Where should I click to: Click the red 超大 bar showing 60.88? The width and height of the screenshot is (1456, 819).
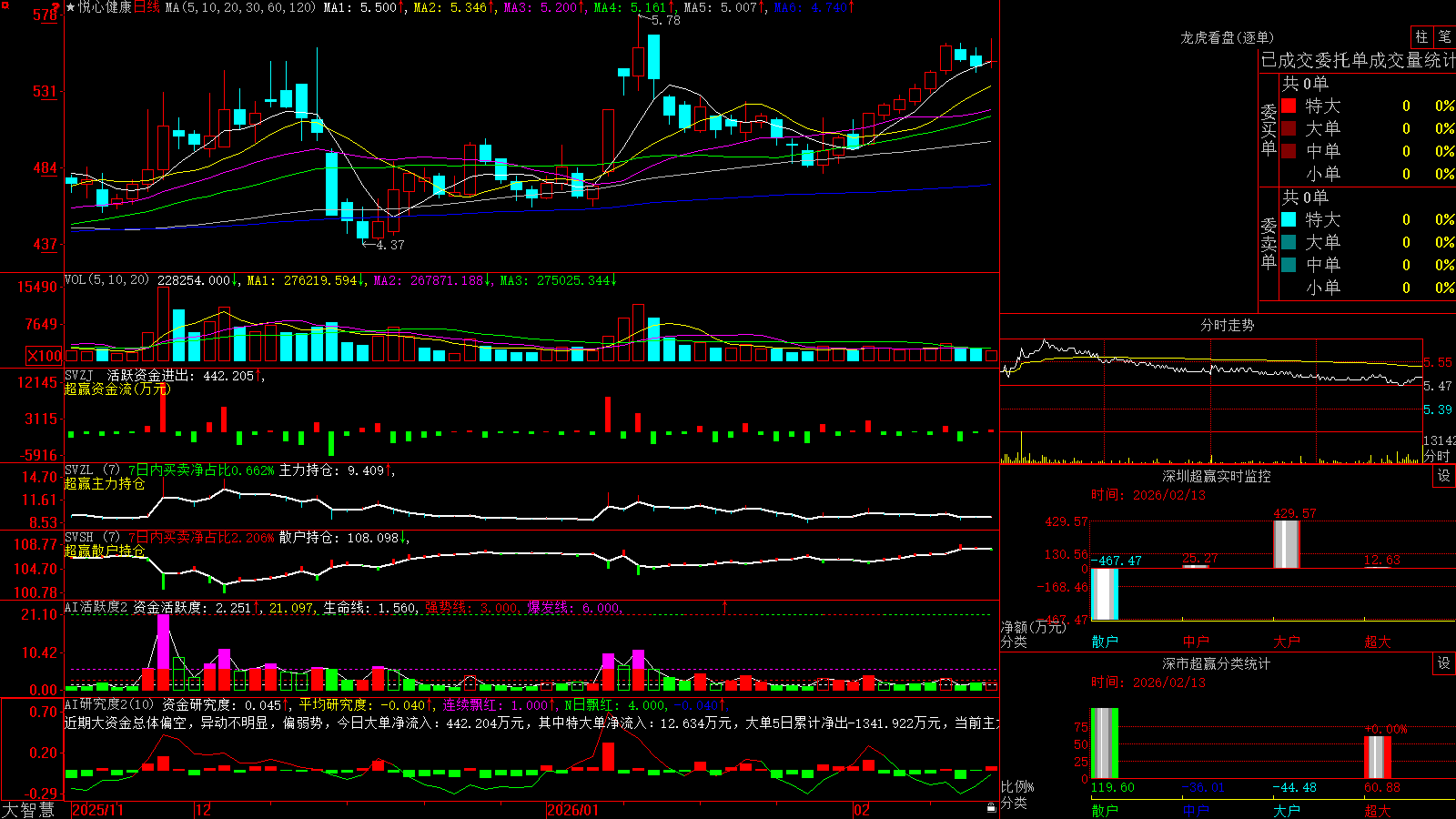(1377, 757)
